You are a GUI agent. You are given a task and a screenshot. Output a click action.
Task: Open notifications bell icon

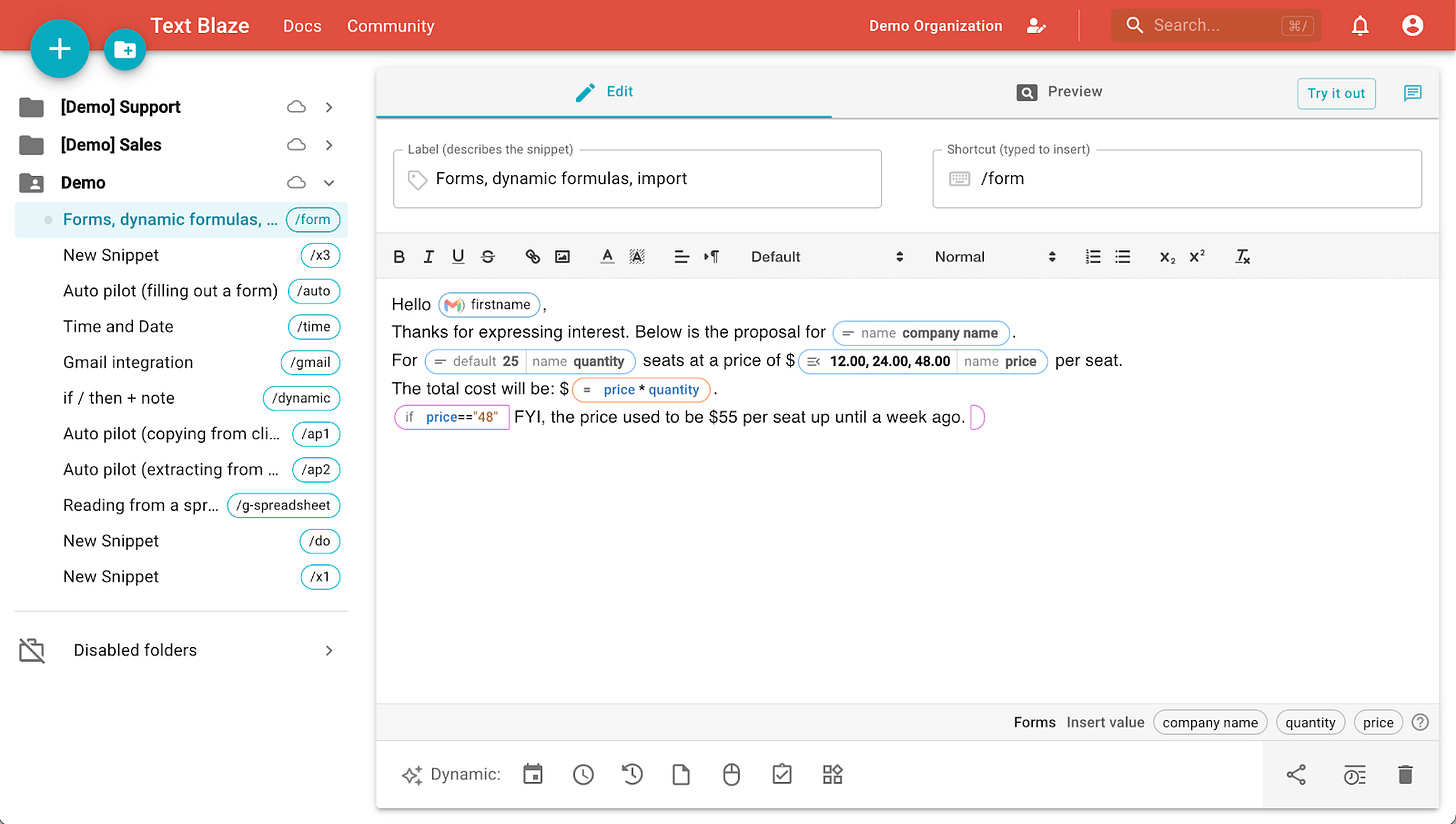click(x=1360, y=26)
